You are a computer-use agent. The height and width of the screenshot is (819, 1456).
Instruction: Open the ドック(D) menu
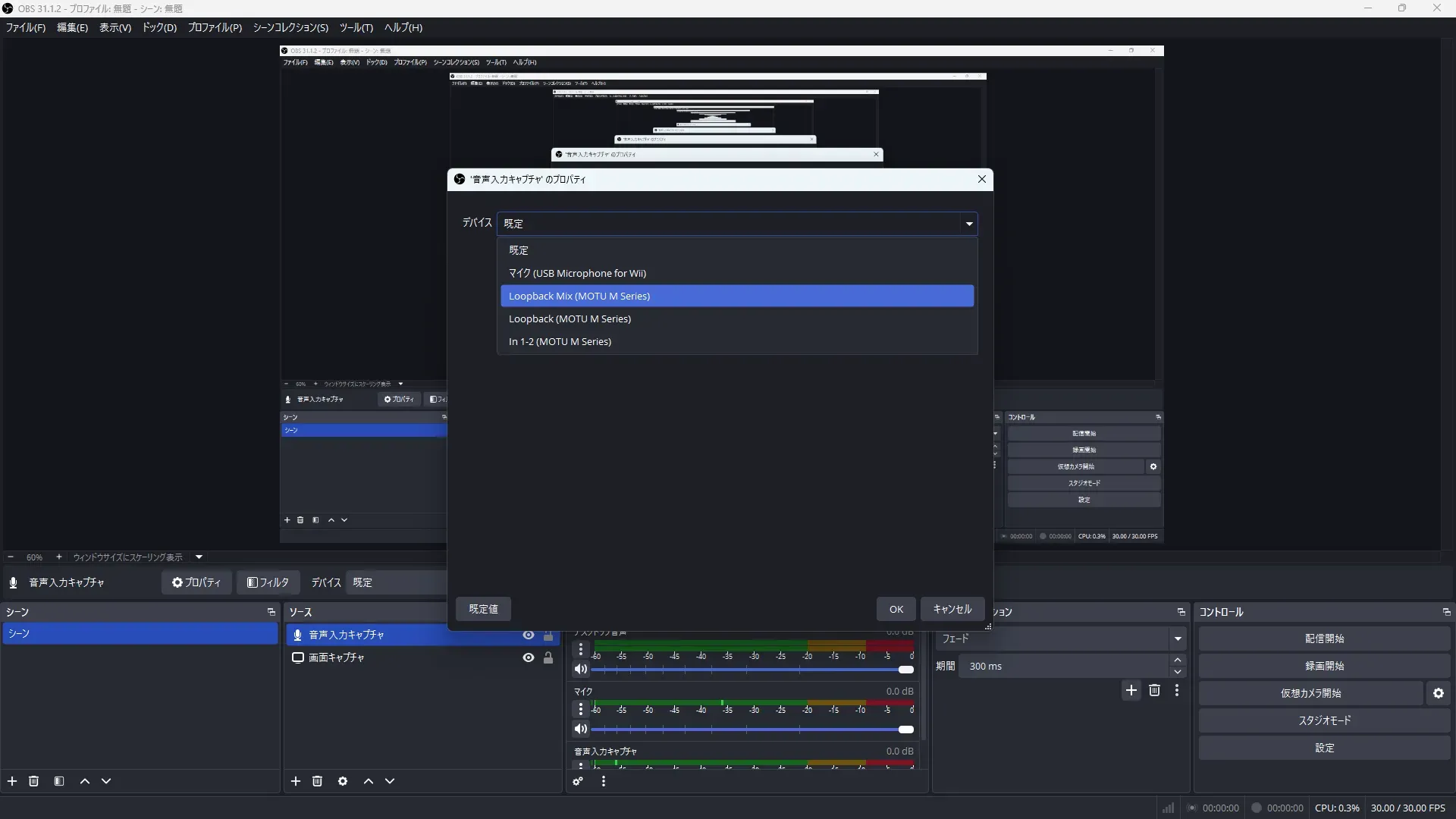point(159,27)
